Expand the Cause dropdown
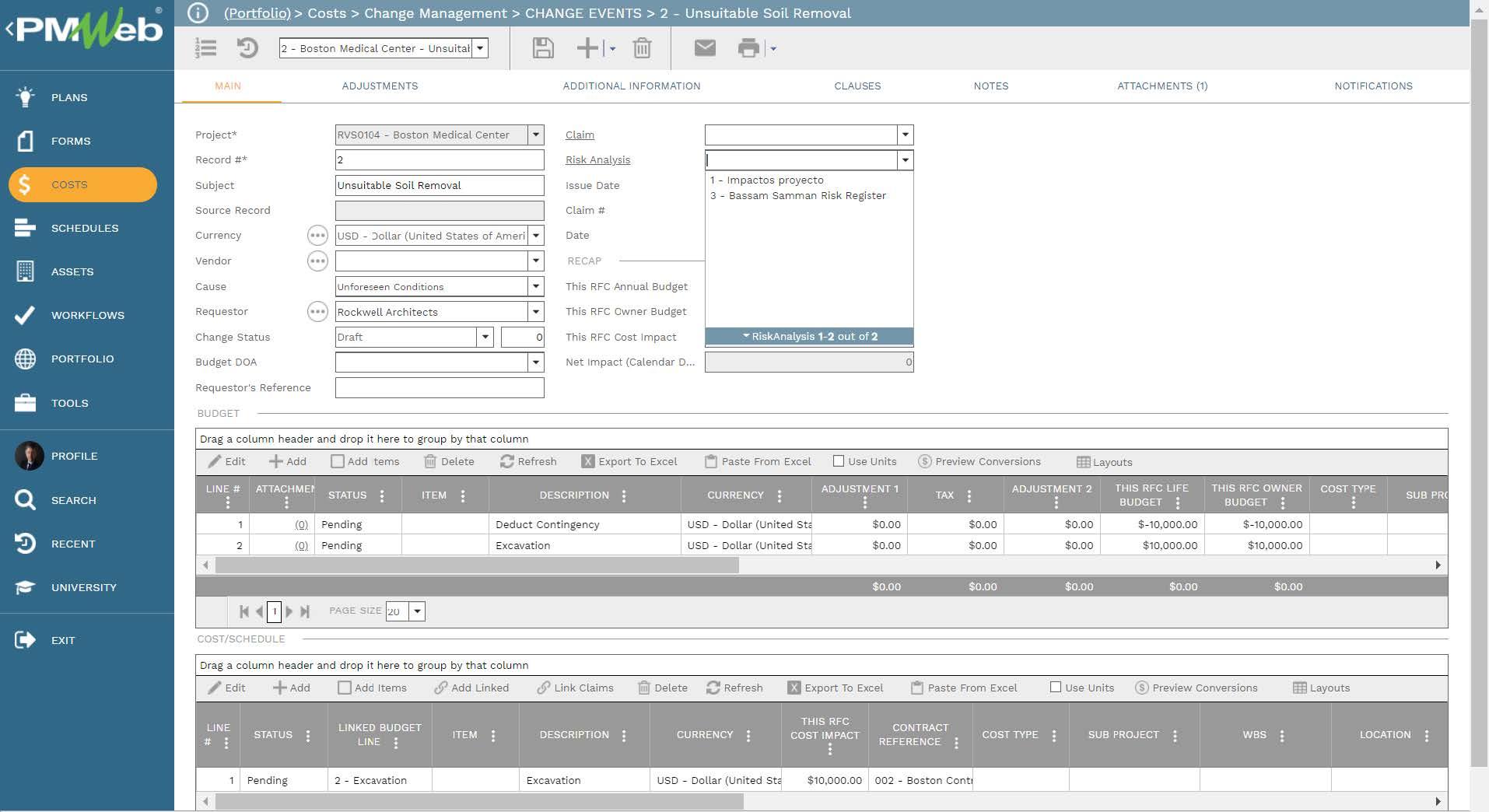Viewport: 1489px width, 812px height. point(535,286)
